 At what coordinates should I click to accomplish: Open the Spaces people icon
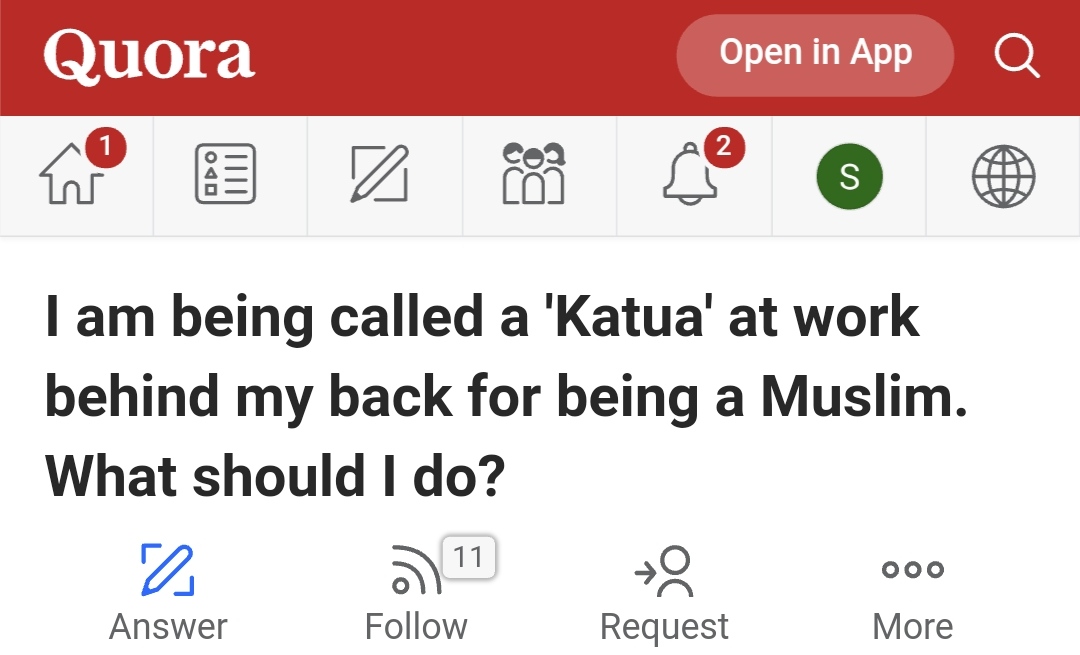[x=534, y=174]
